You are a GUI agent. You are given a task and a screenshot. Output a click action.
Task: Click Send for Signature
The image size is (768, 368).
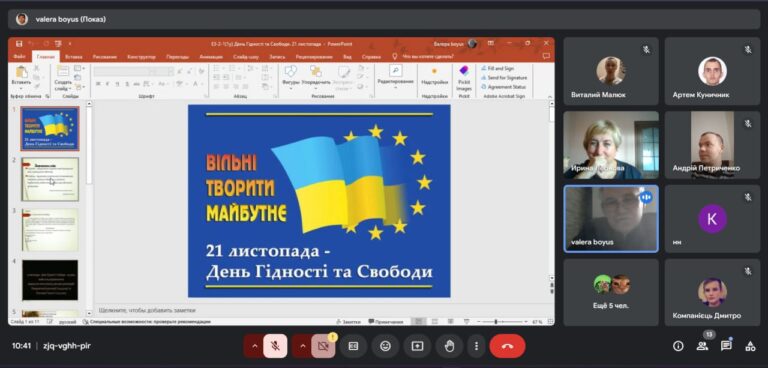click(x=504, y=77)
